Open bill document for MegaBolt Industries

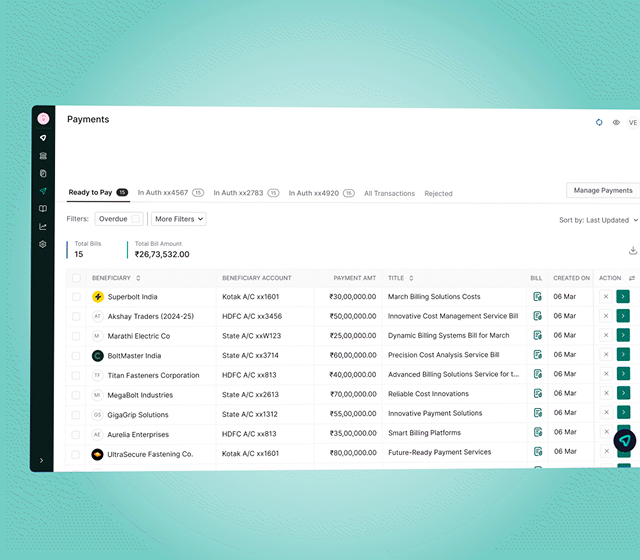[x=538, y=393]
